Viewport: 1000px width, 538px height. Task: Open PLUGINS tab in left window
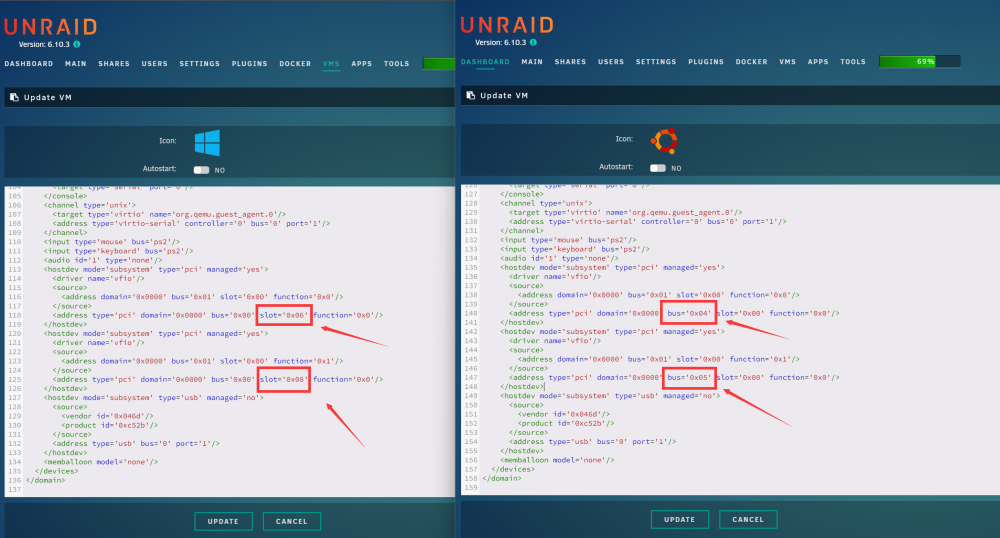point(249,64)
